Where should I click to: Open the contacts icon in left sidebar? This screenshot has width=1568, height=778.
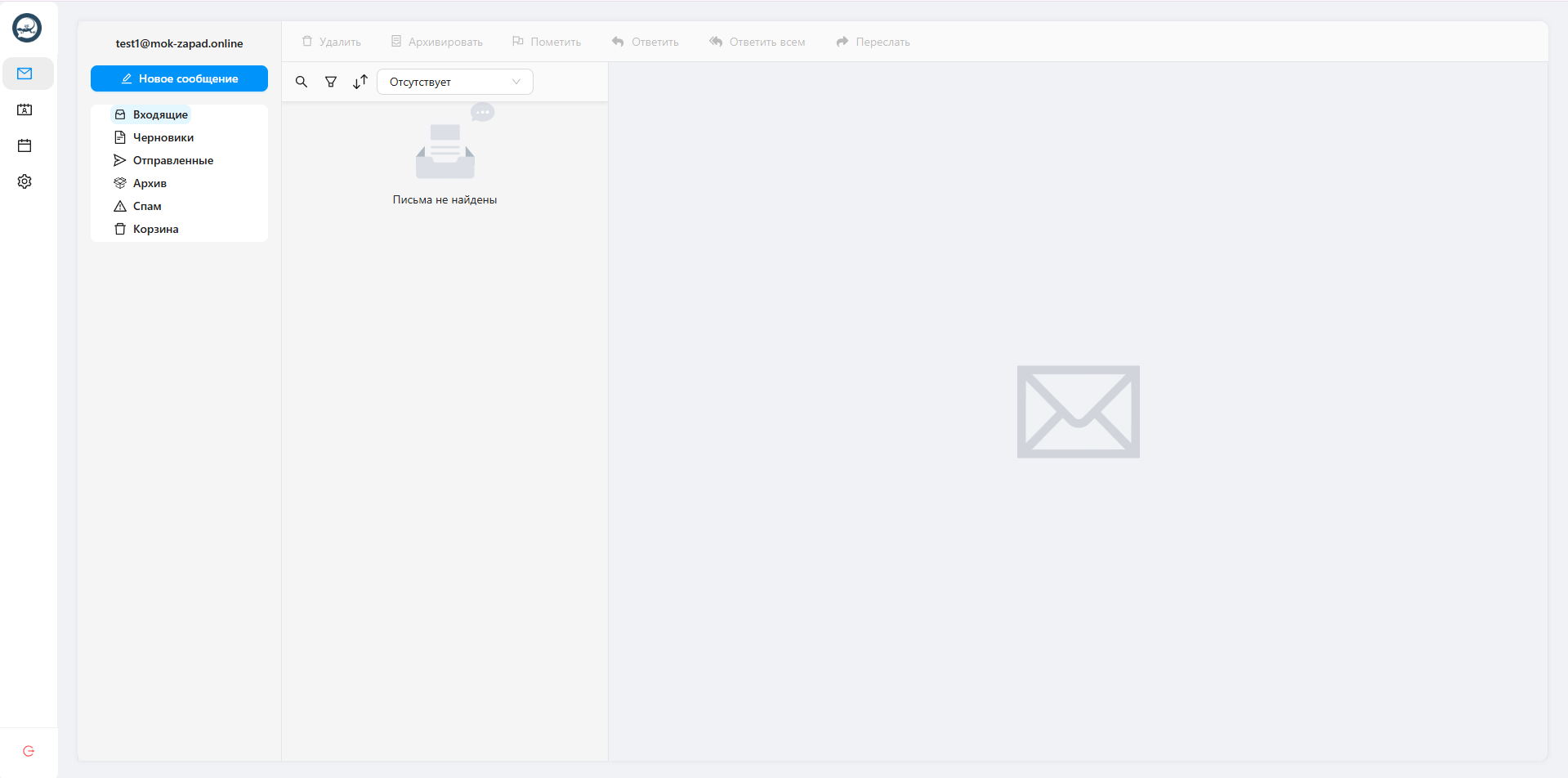pyautogui.click(x=25, y=110)
